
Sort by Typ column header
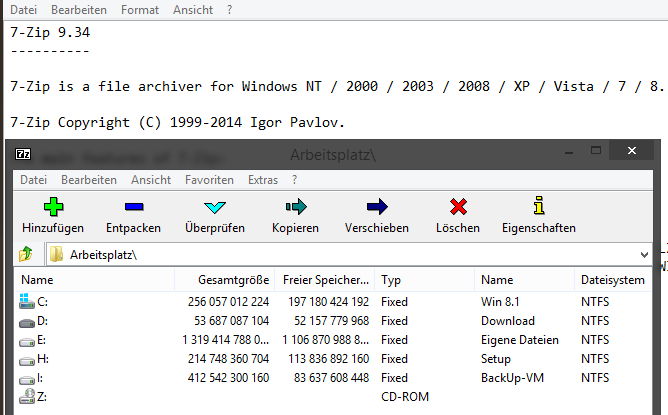click(x=424, y=280)
